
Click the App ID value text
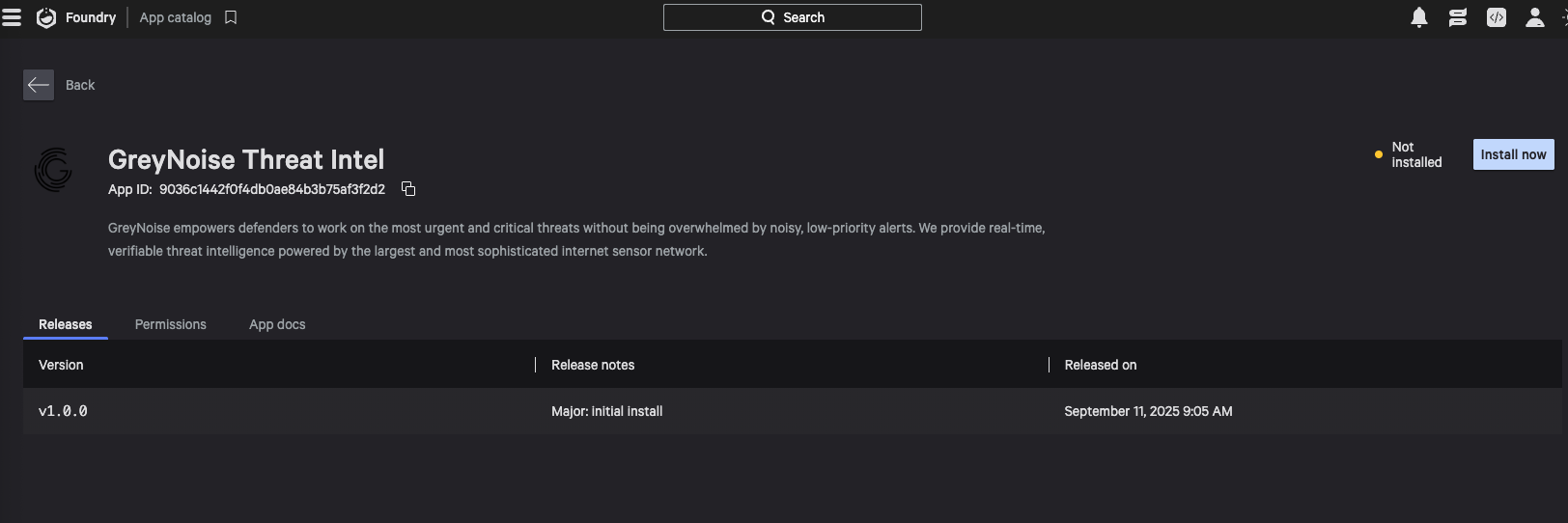[272, 189]
